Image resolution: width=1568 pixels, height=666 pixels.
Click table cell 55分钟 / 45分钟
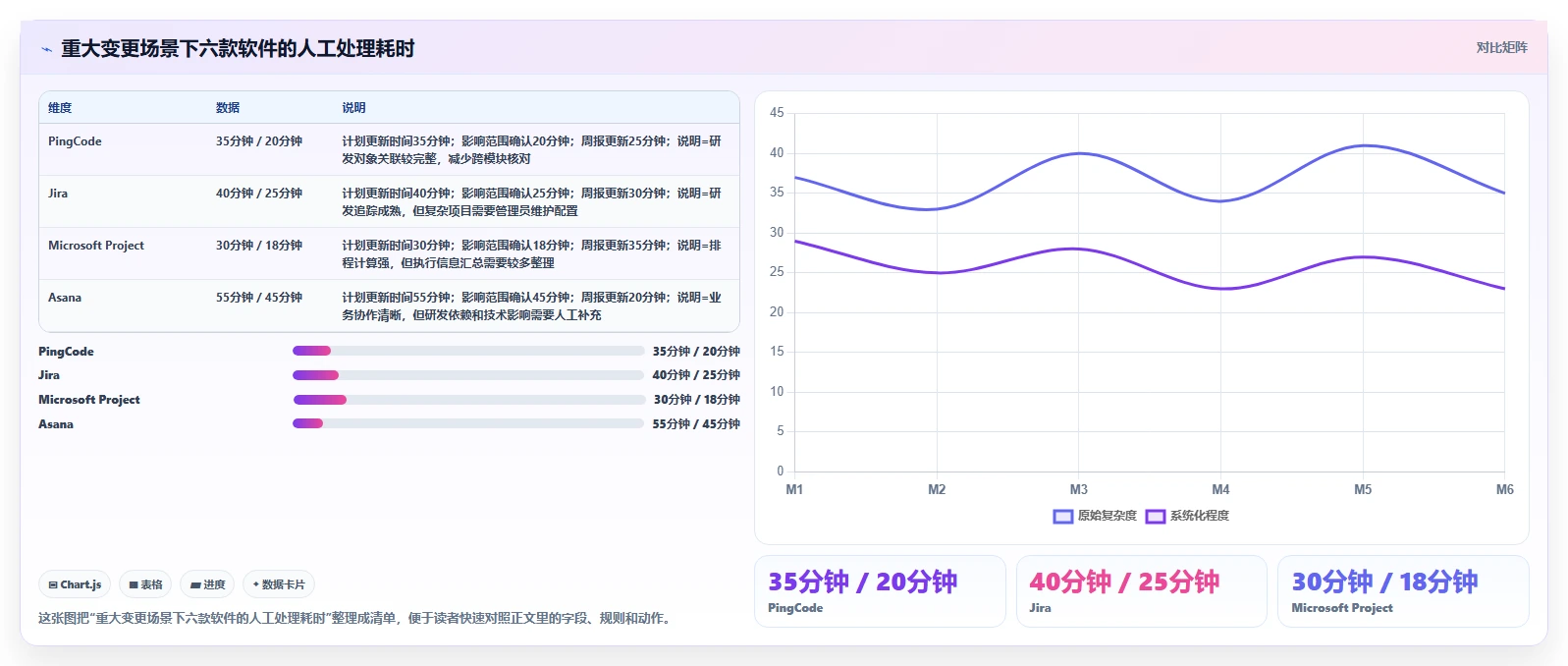tap(259, 298)
